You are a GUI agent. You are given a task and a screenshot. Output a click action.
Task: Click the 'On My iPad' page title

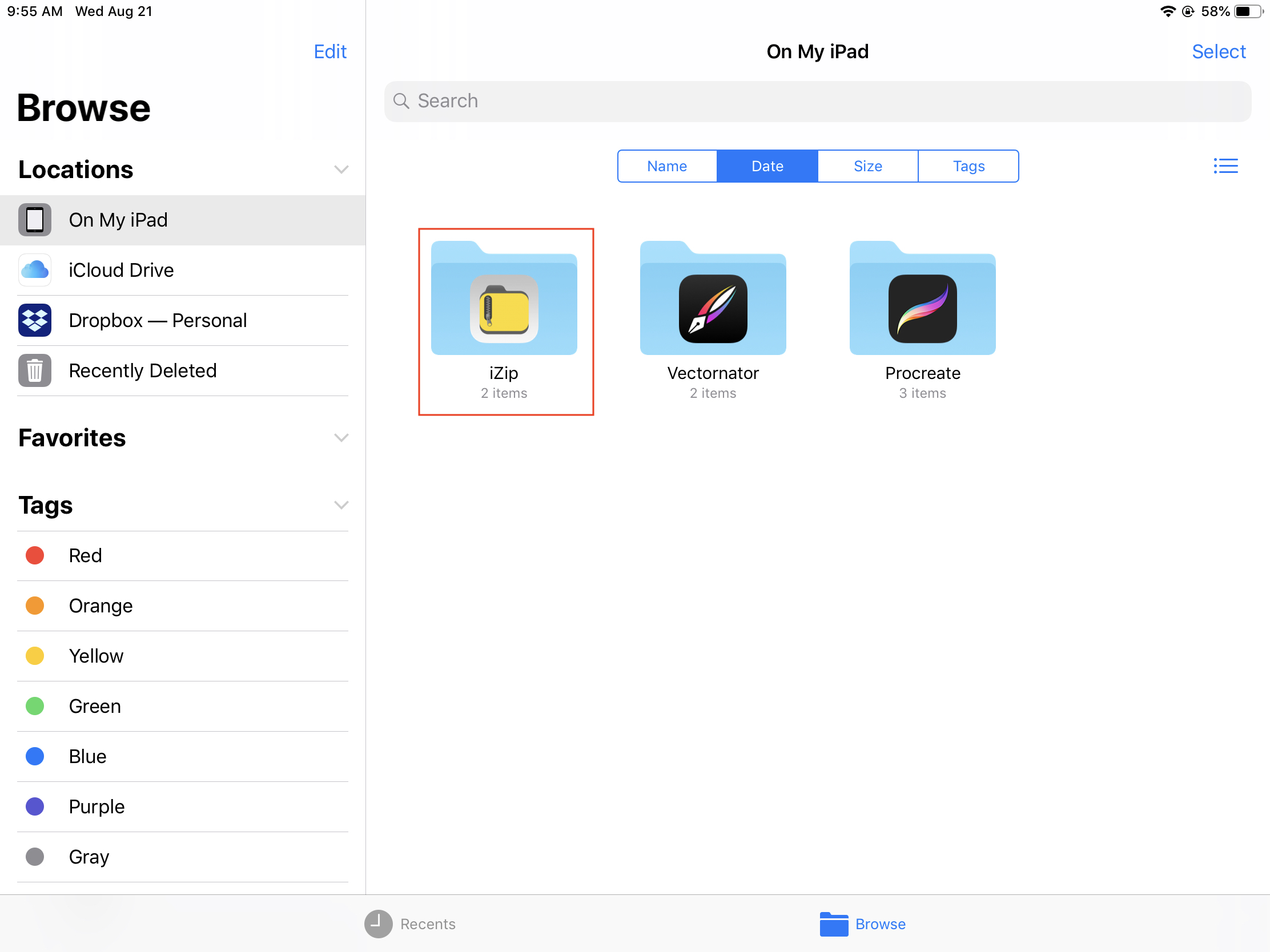818,51
